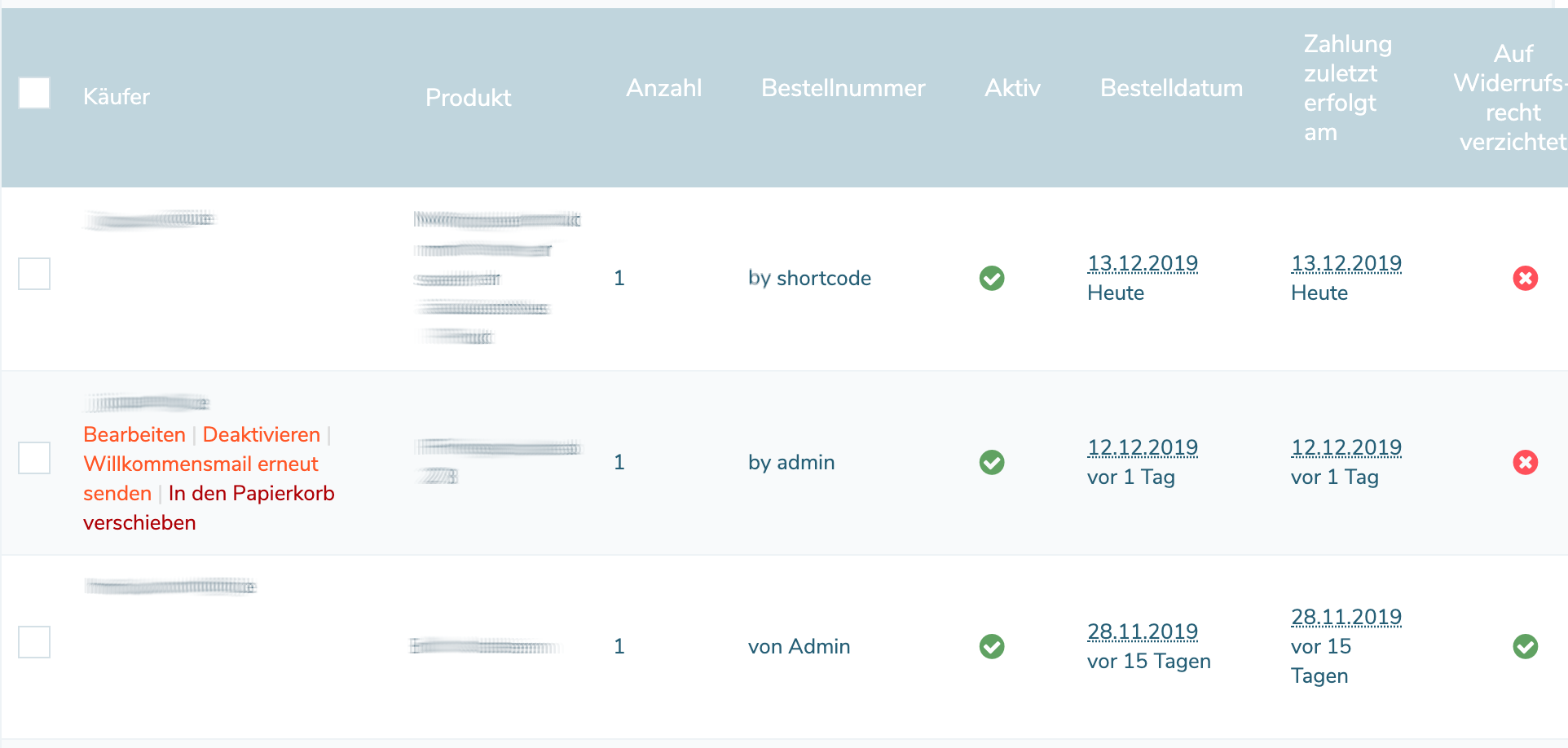
Task: Click 'In den Papierkorb verschieben' link
Action: (251, 494)
